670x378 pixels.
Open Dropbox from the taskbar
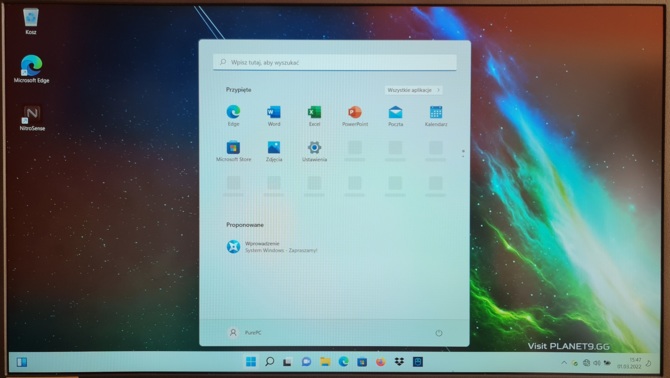399,362
